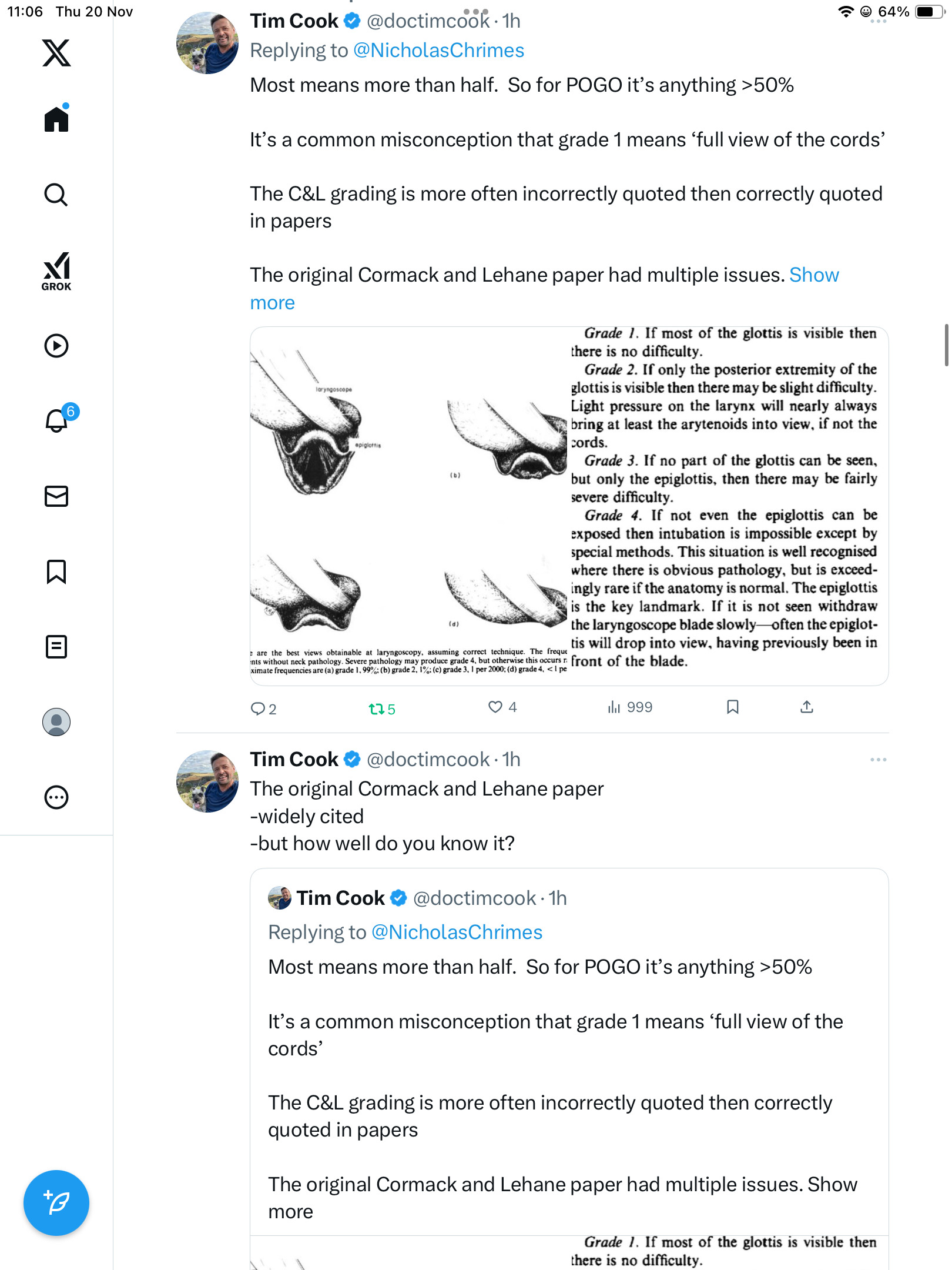Compose a new post
The width and height of the screenshot is (952, 1270).
click(56, 1202)
